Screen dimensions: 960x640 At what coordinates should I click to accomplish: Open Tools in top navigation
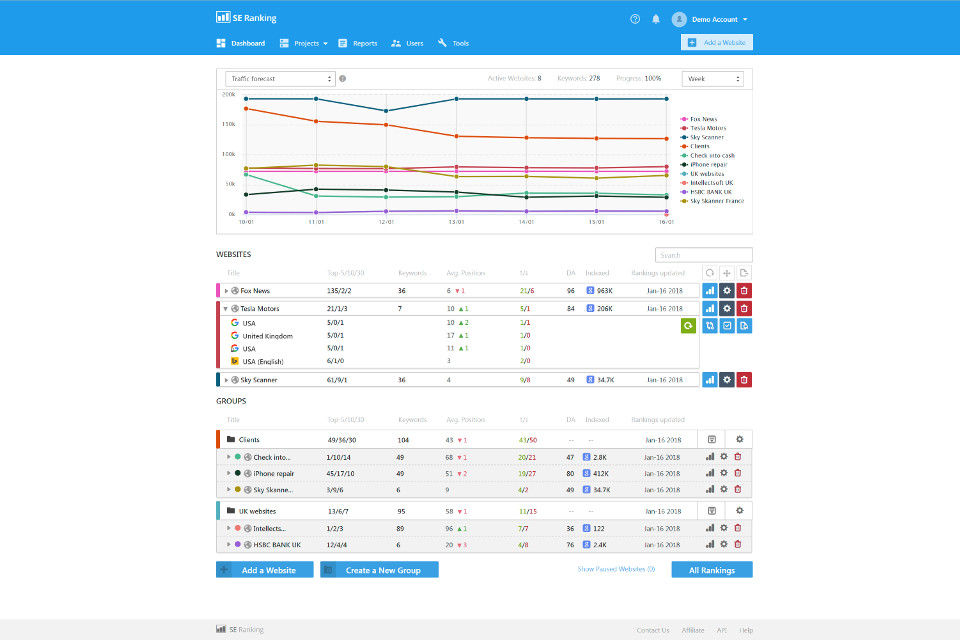click(453, 43)
